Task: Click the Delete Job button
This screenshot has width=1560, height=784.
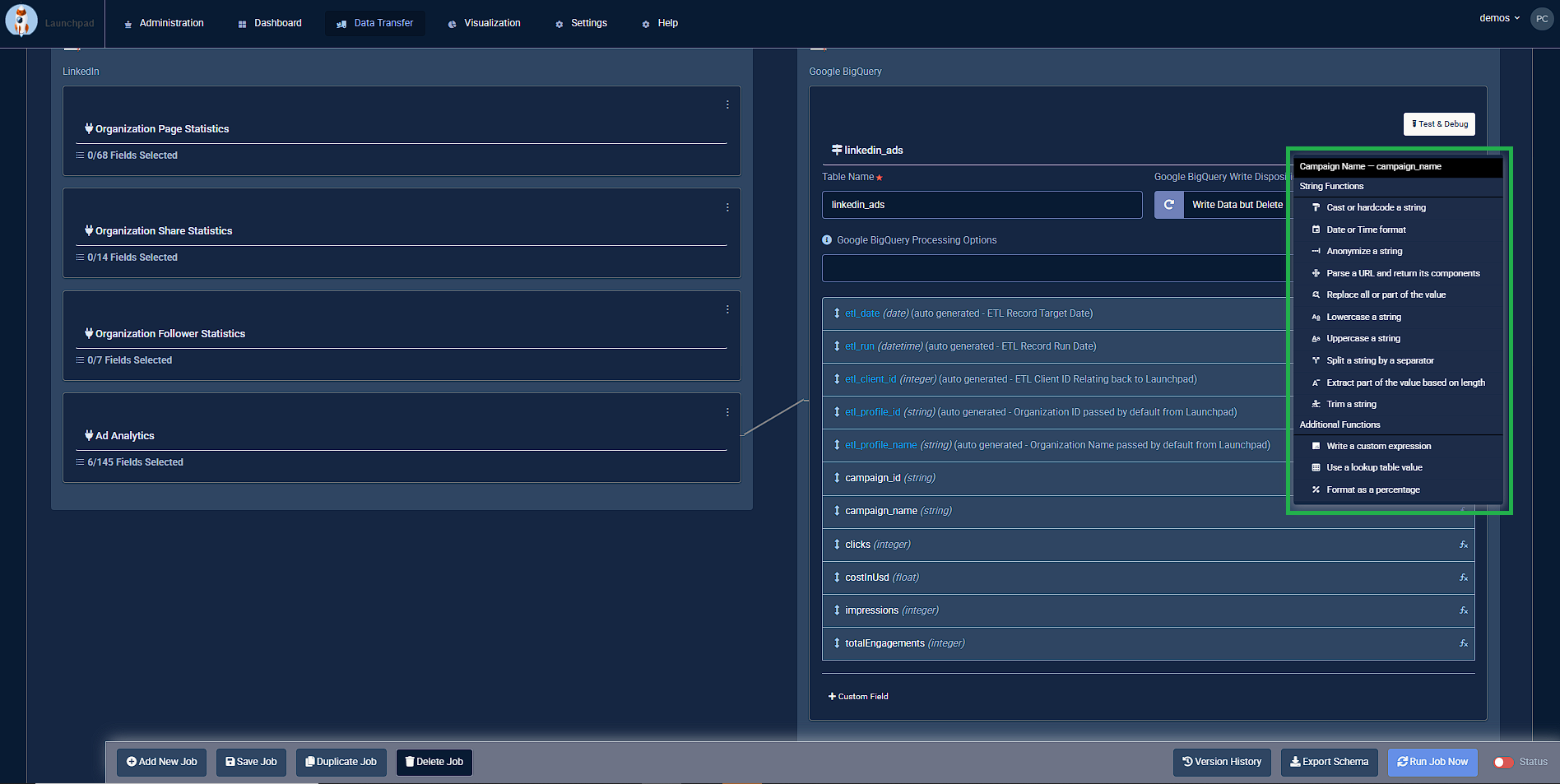Action: coord(434,762)
